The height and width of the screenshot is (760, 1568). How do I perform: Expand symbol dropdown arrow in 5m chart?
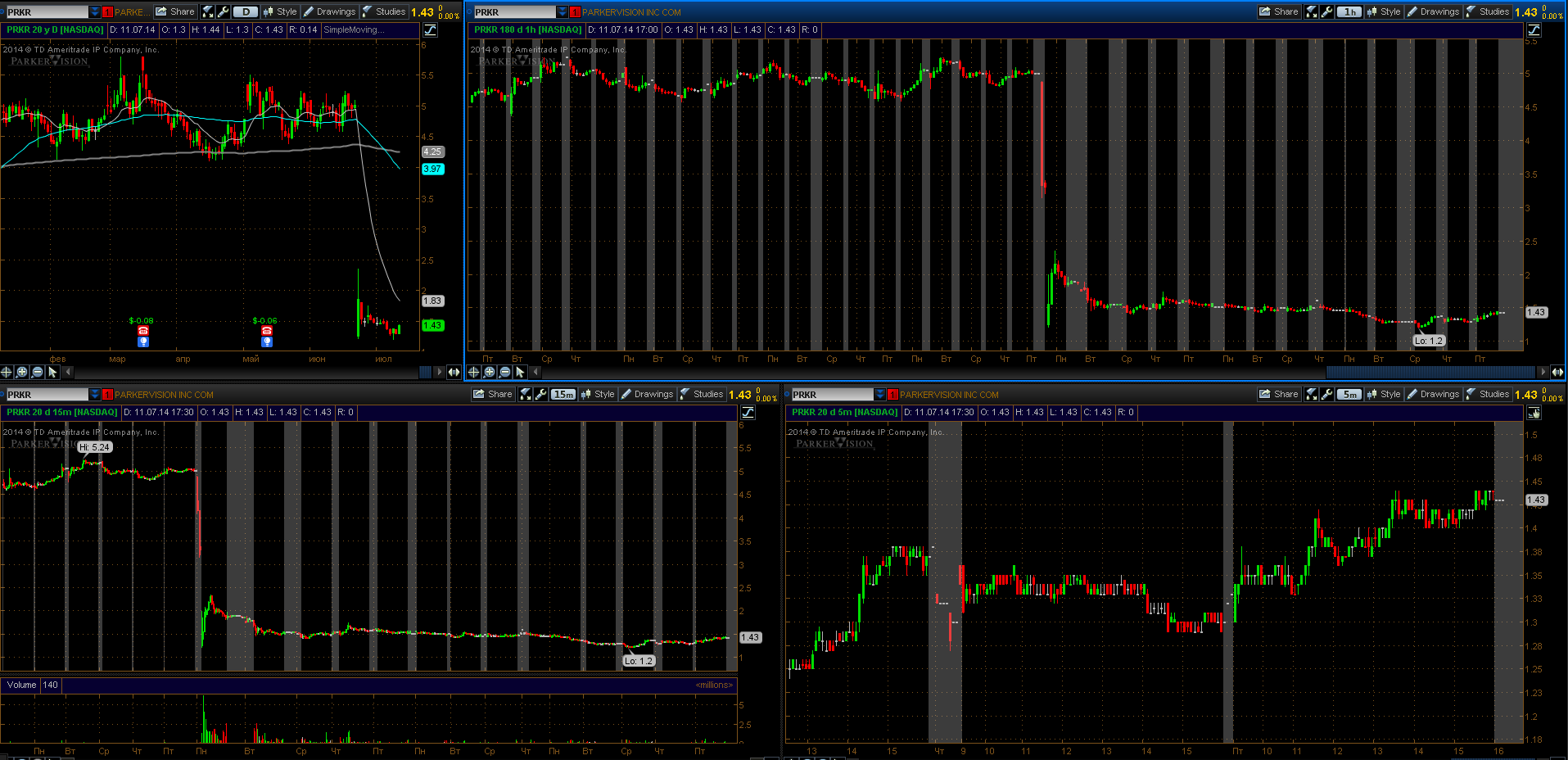tap(880, 394)
